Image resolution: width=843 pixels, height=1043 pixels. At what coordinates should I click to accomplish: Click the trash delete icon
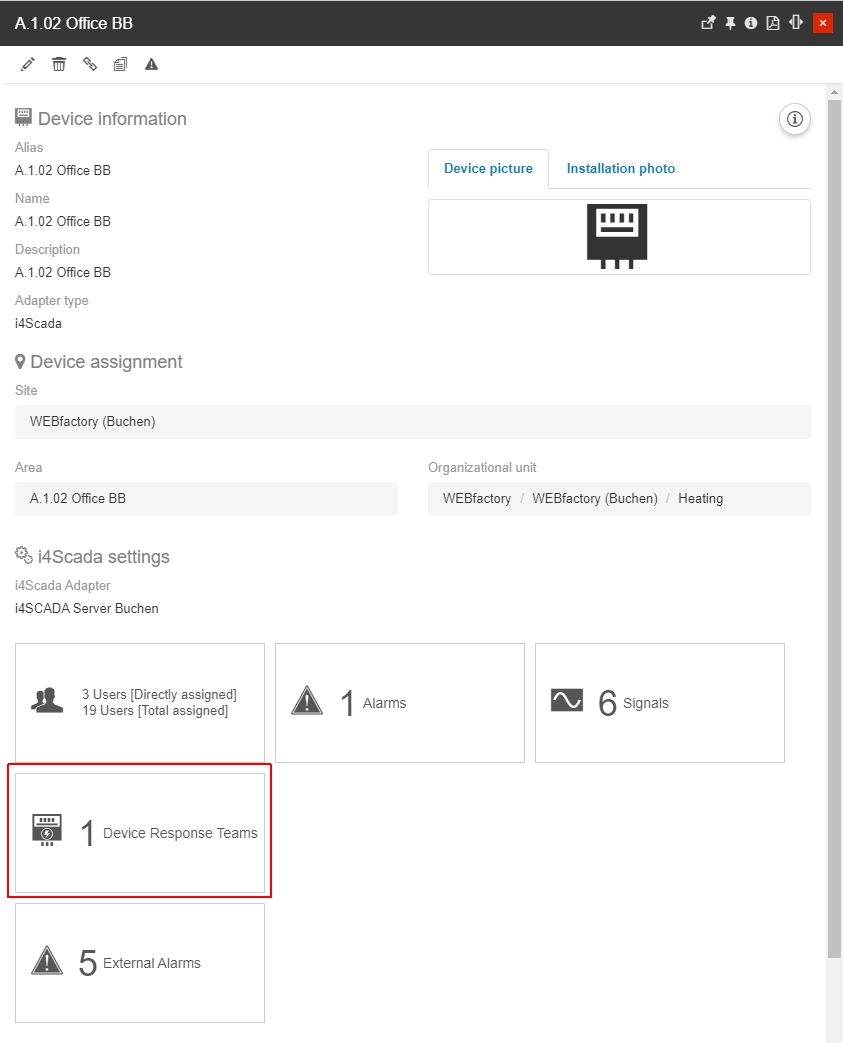point(59,64)
